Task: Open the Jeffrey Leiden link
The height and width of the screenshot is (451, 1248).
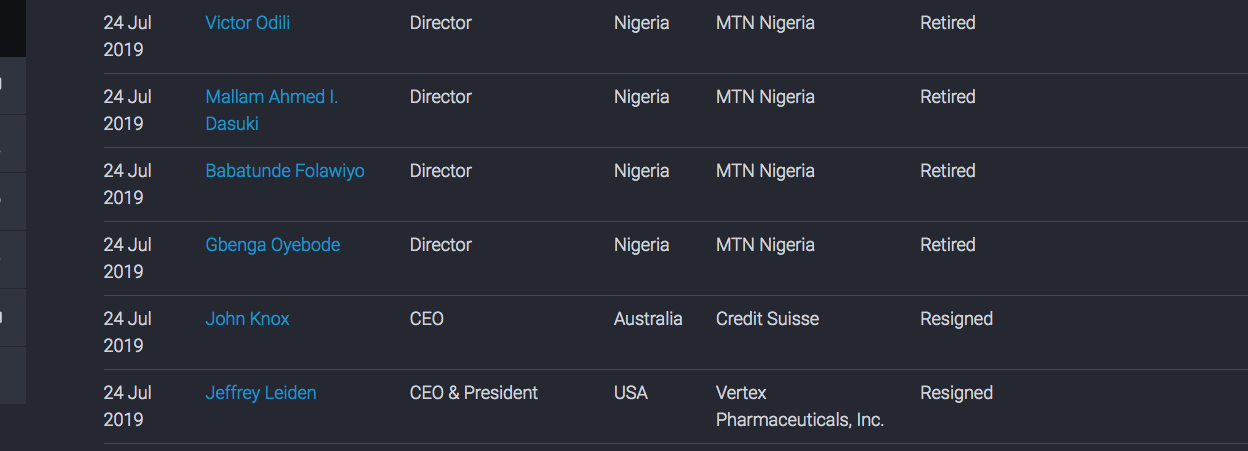Action: [261, 393]
